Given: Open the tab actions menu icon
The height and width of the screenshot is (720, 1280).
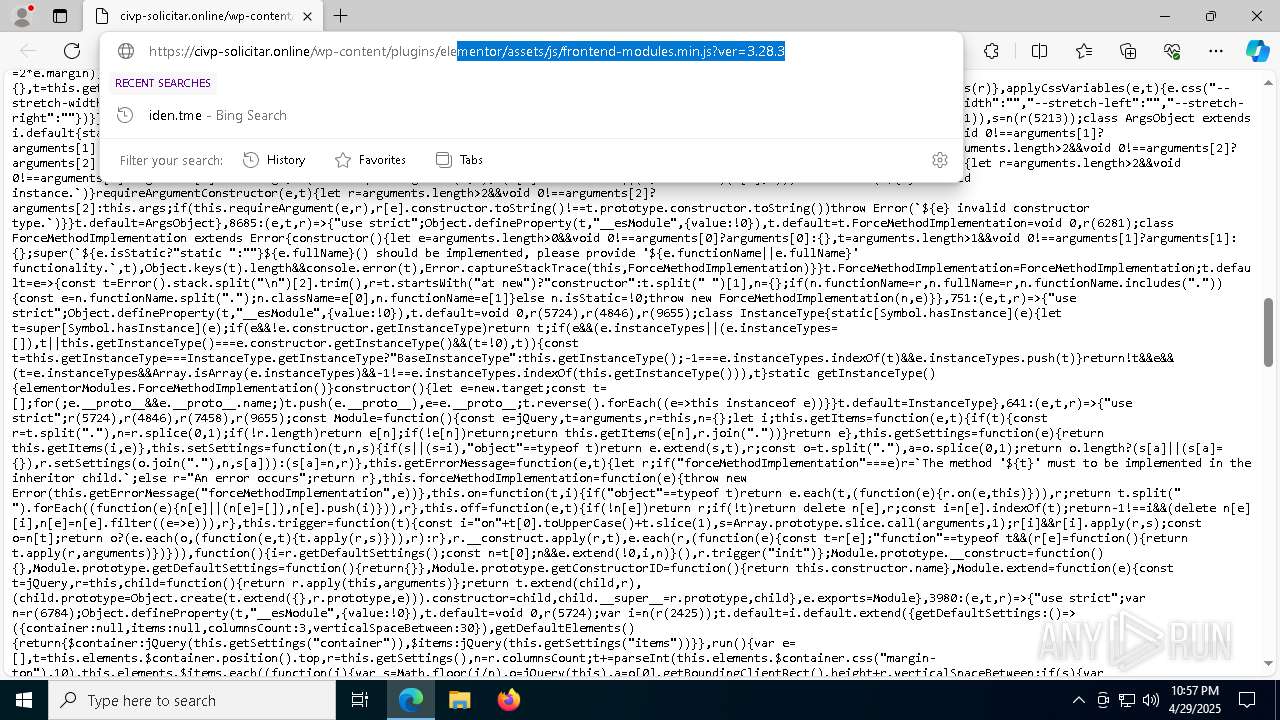Looking at the screenshot, I should point(60,16).
